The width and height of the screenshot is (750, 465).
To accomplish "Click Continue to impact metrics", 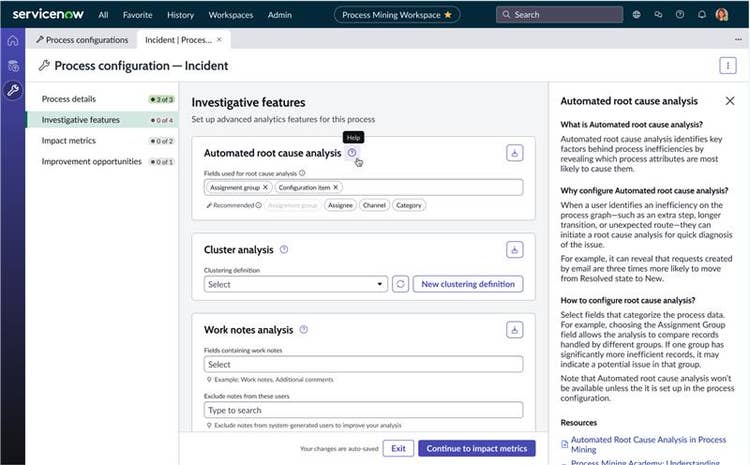I will 477,449.
